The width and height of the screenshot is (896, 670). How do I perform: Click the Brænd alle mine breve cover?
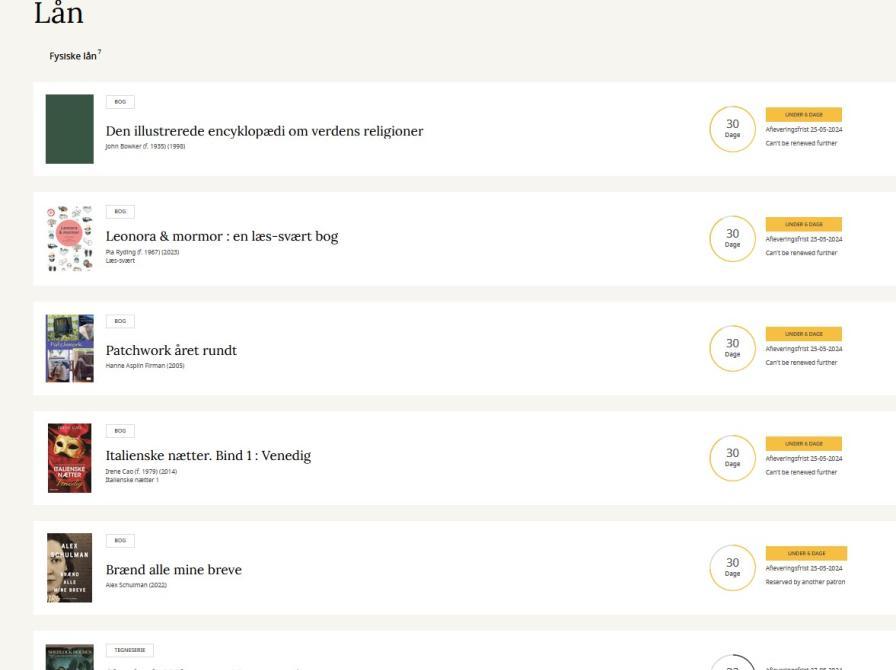[69, 568]
